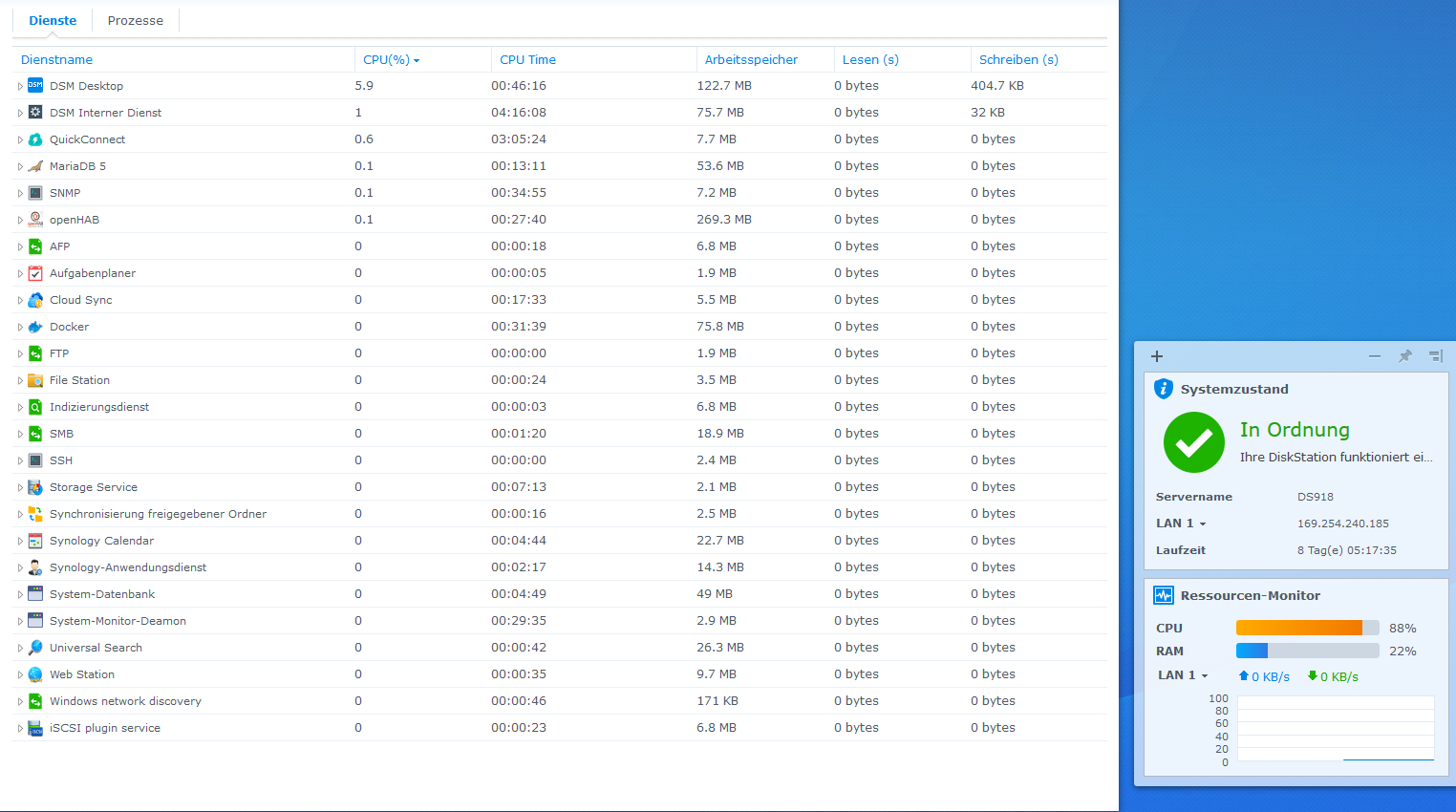
Task: Minimize the widget panel
Action: (1375, 356)
